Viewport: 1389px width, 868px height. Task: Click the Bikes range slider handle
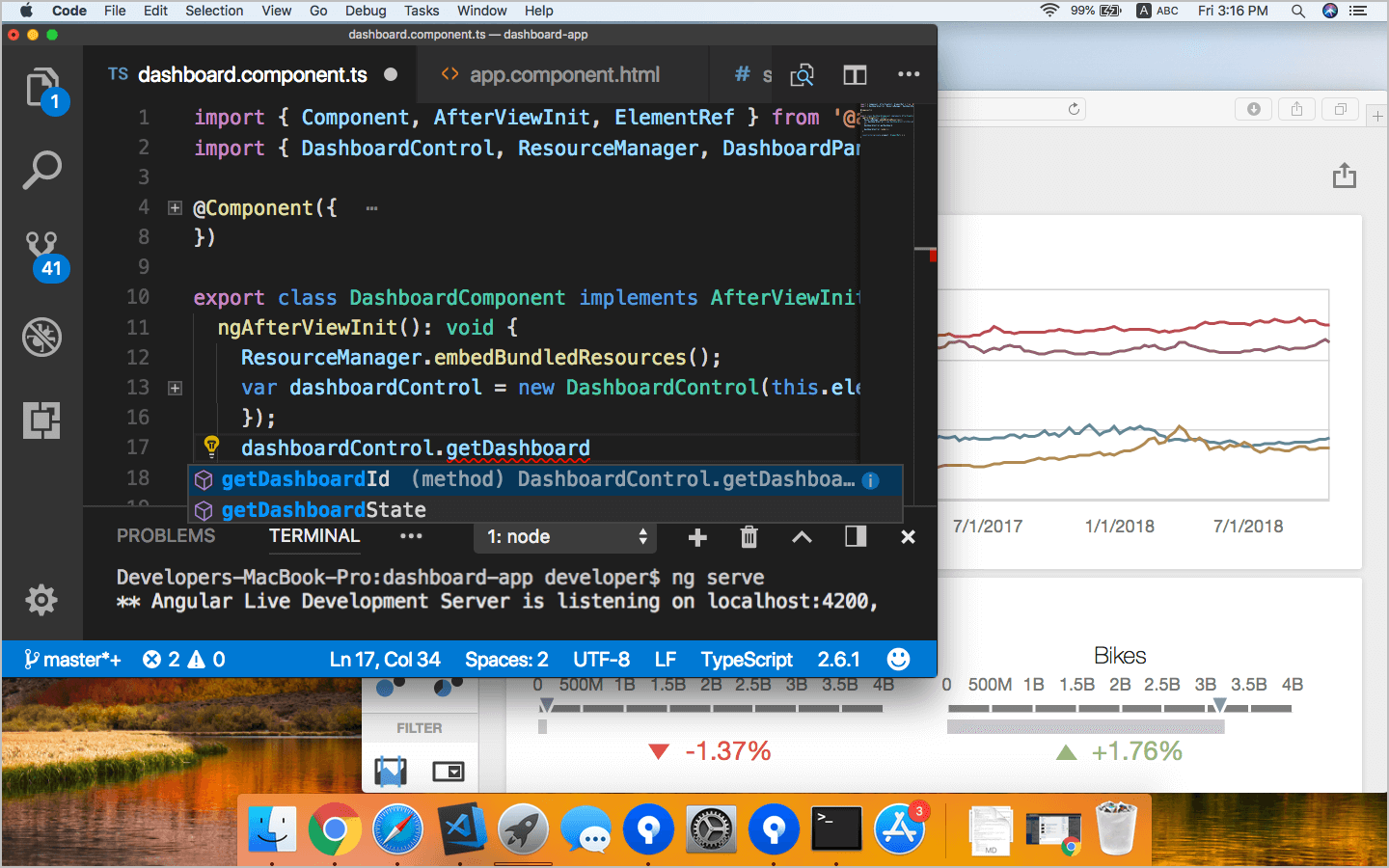click(x=1219, y=706)
